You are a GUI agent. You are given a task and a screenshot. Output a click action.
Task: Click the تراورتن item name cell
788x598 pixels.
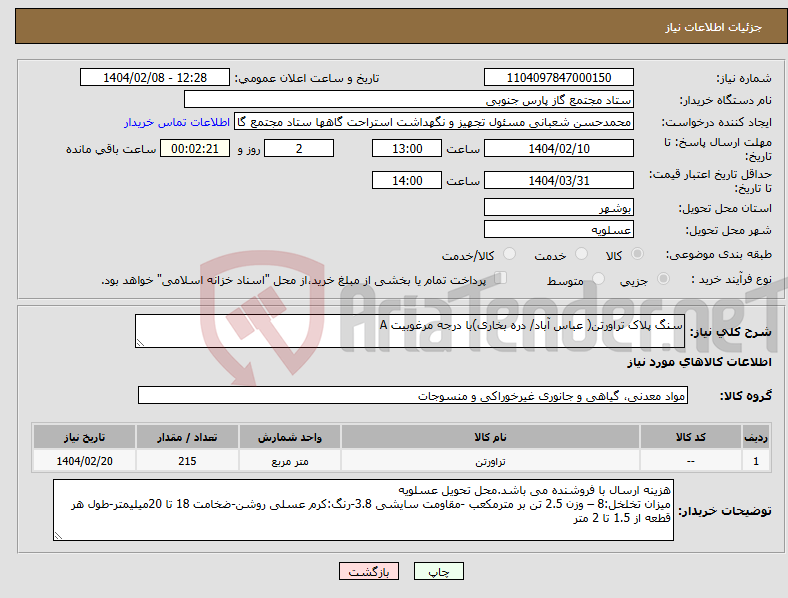coord(490,461)
